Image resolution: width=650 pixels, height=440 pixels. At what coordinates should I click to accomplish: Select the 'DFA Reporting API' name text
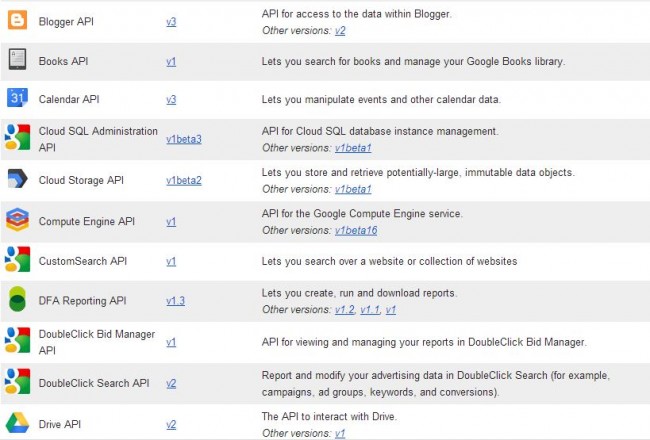coord(82,301)
